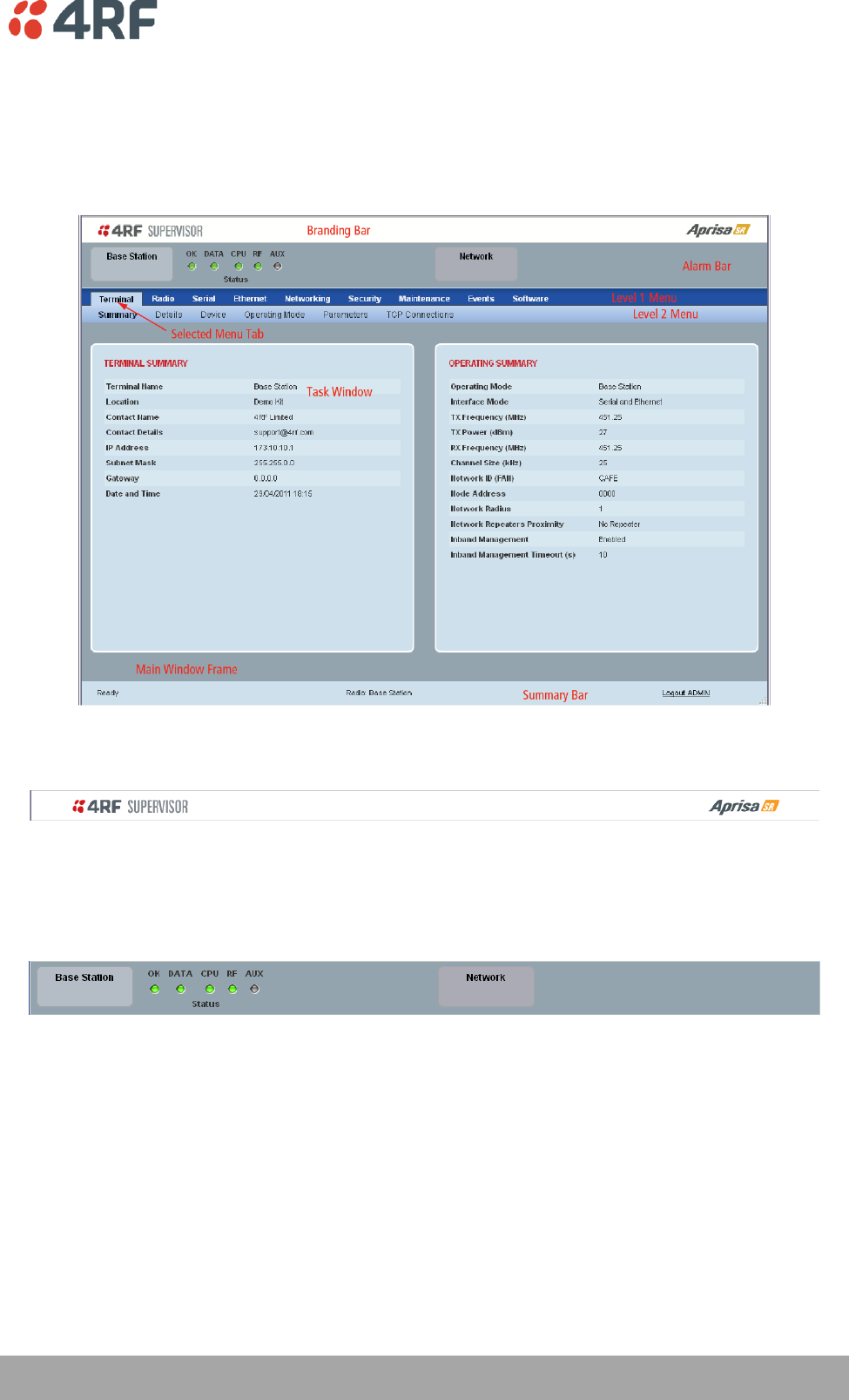Click the Network ID value 'CAFE'
Viewport: 849px width, 1400px height.
608,478
